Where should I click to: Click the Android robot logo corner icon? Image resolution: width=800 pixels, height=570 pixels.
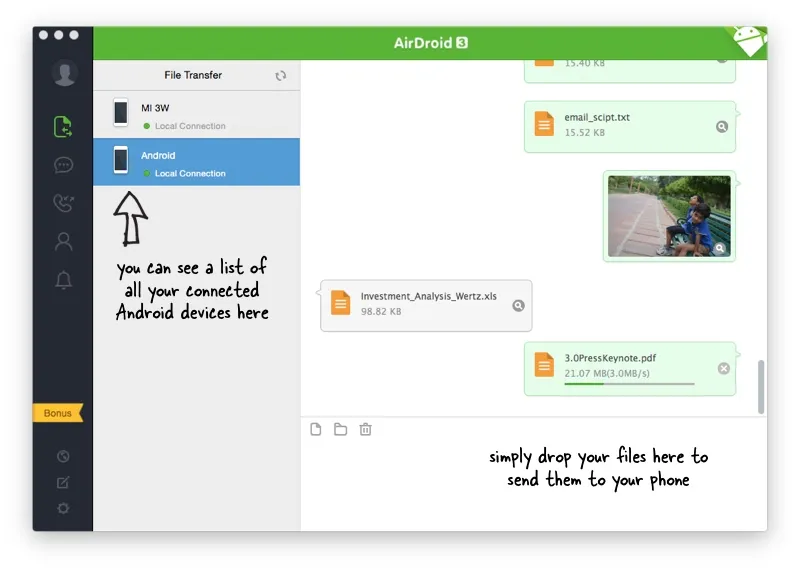click(749, 41)
